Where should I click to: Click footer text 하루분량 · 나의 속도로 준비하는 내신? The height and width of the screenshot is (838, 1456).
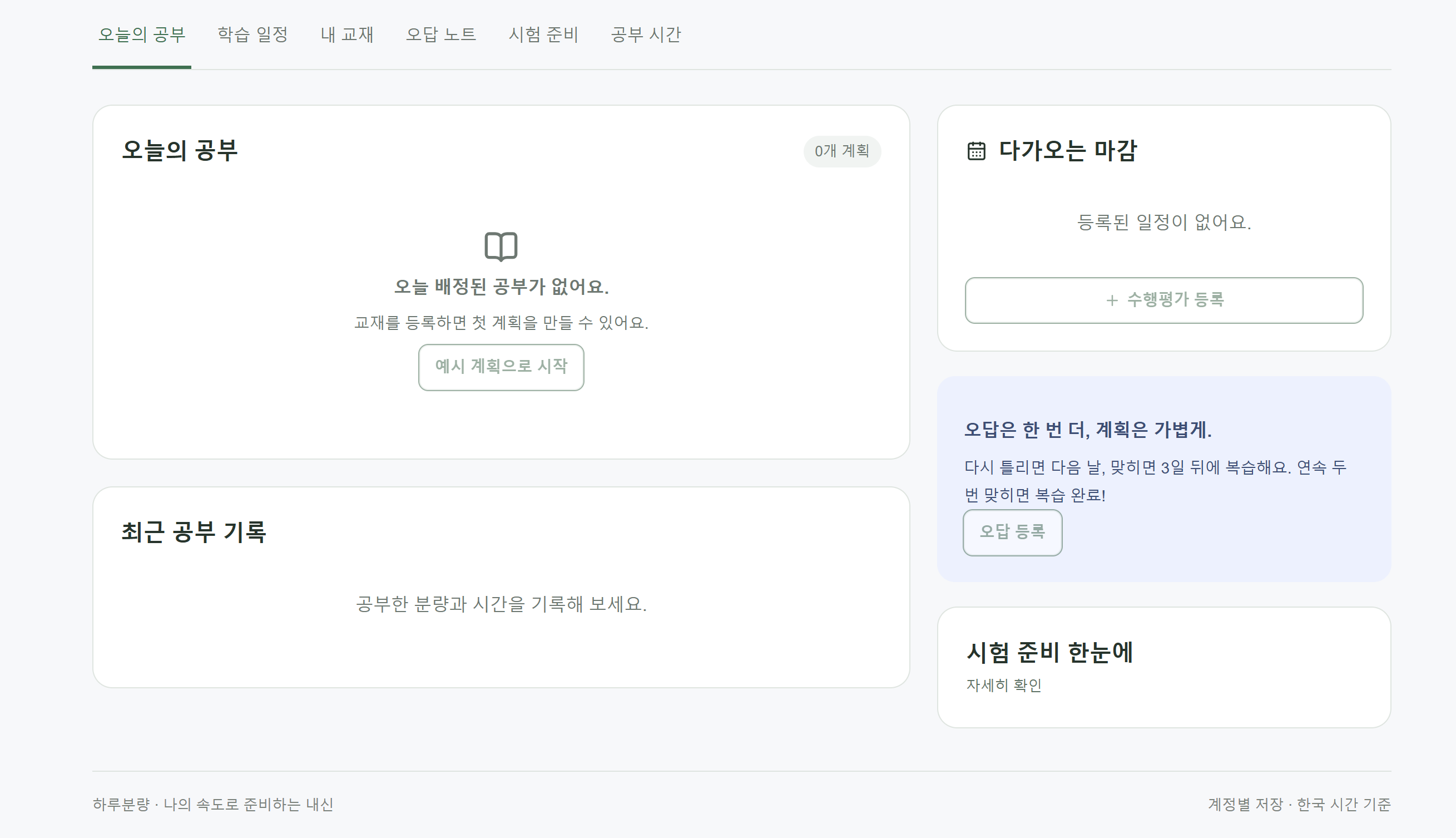tap(213, 805)
